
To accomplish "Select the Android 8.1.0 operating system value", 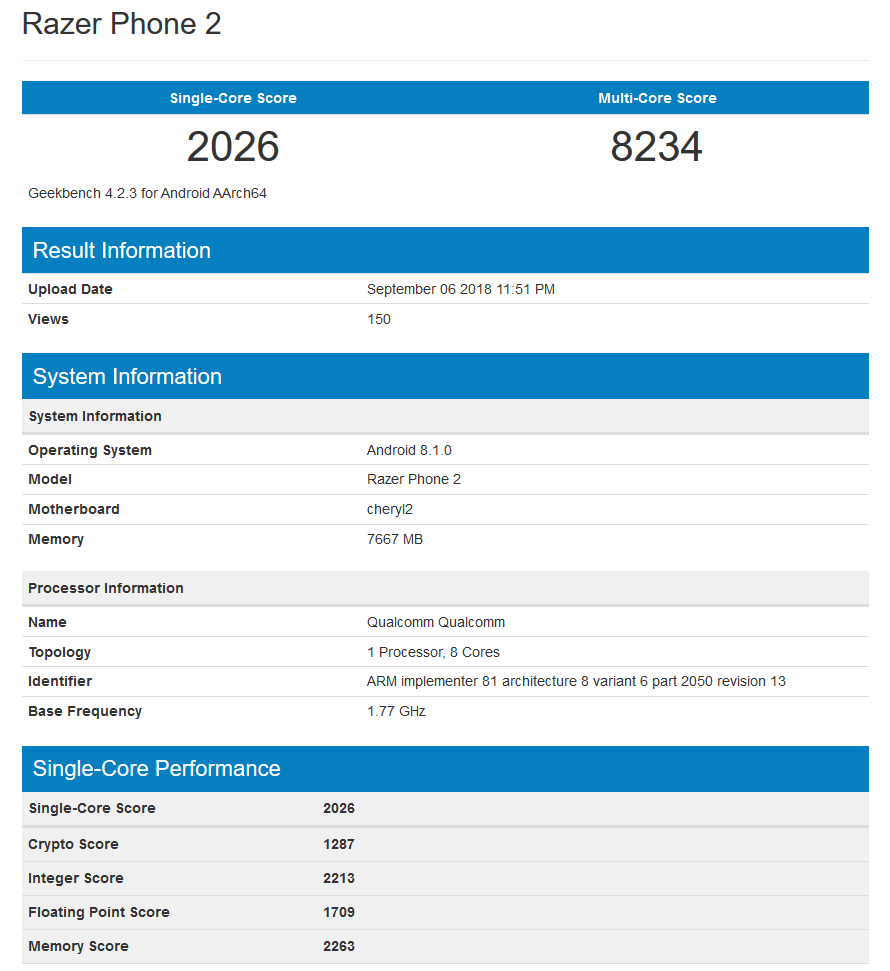I will (409, 450).
